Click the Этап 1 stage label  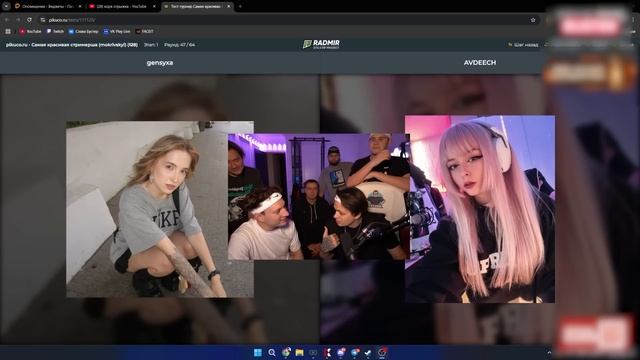pos(151,44)
